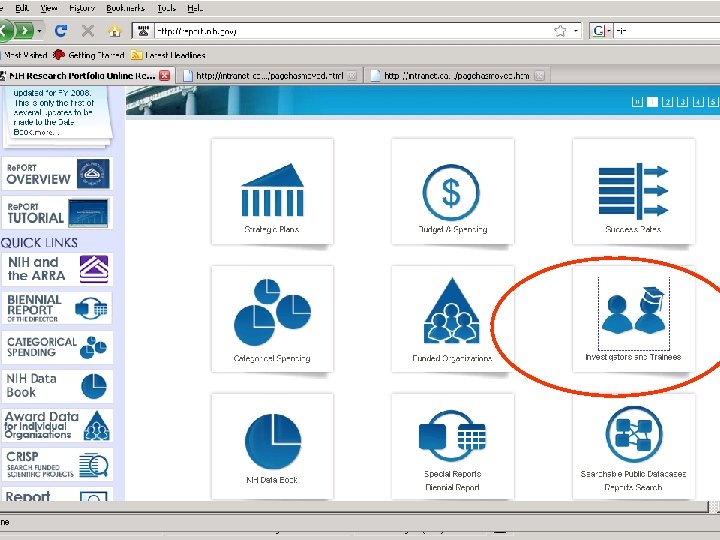Open the Funded Organizations house icon
Image resolution: width=720 pixels, height=540 pixels.
coord(452,311)
